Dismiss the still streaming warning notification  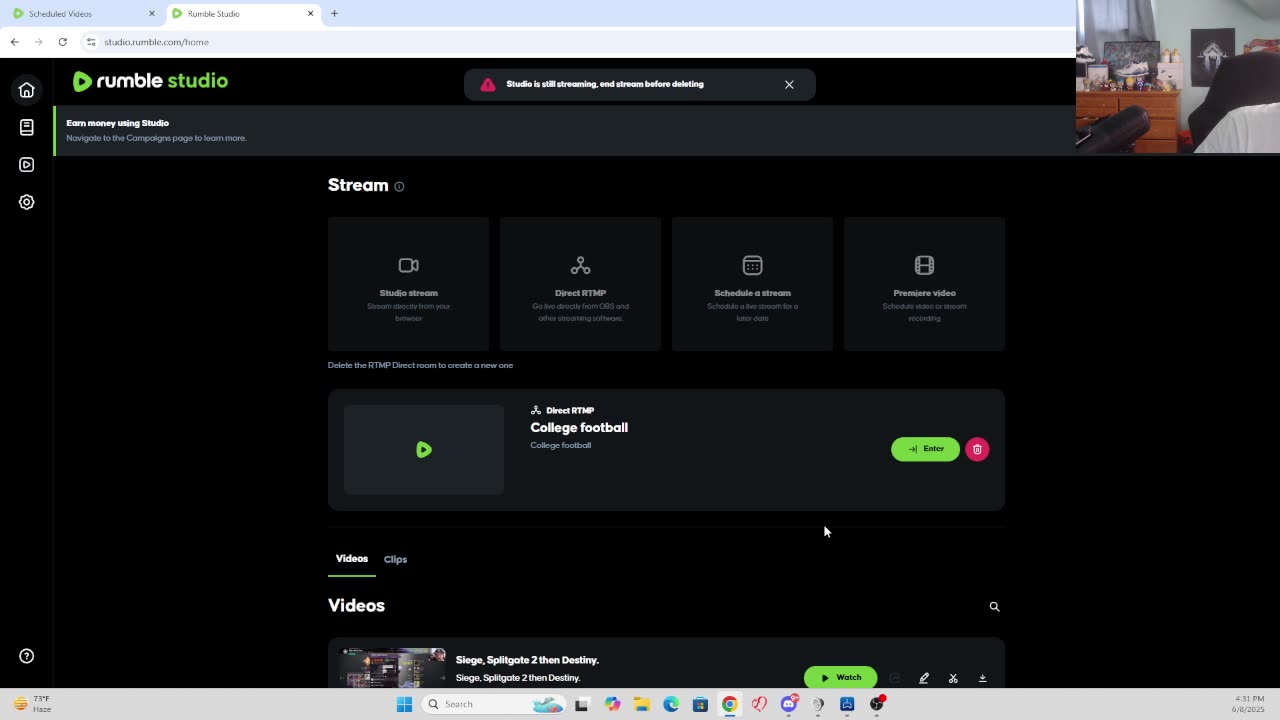coord(789,84)
